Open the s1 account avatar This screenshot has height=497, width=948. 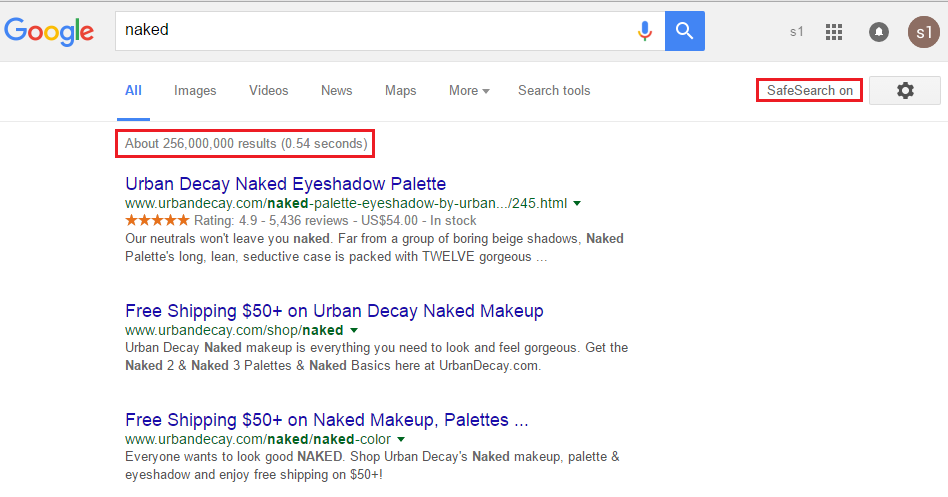click(x=923, y=32)
